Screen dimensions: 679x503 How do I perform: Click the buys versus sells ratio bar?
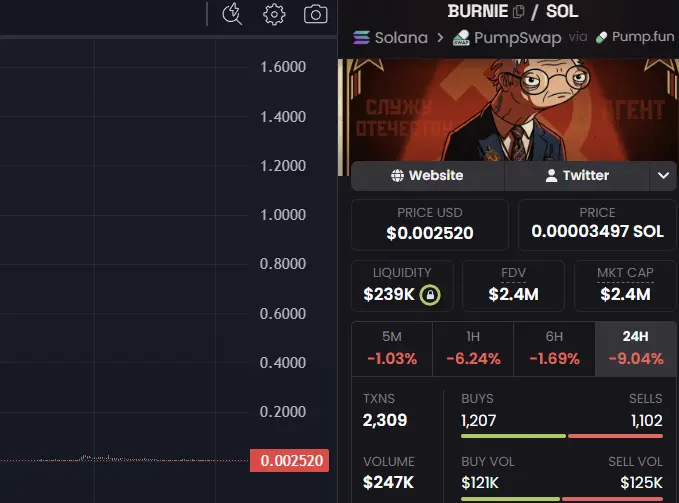click(562, 436)
